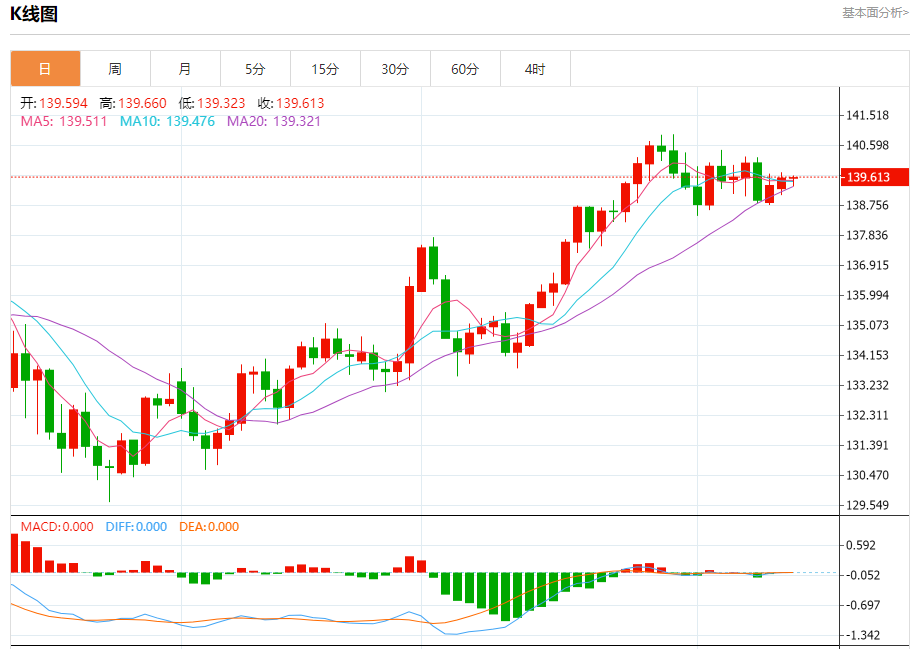
Task: Click the 收: 139.613 close value
Action: point(291,103)
